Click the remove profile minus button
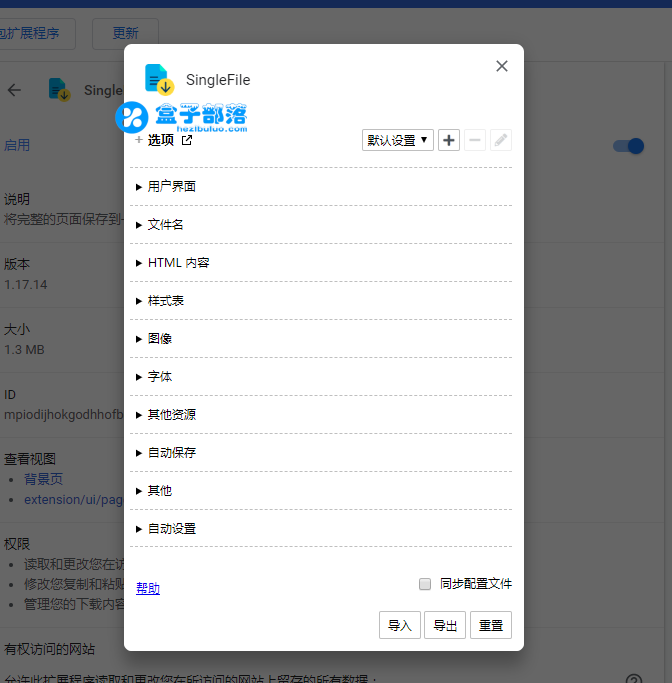This screenshot has height=683, width=672. 475,140
